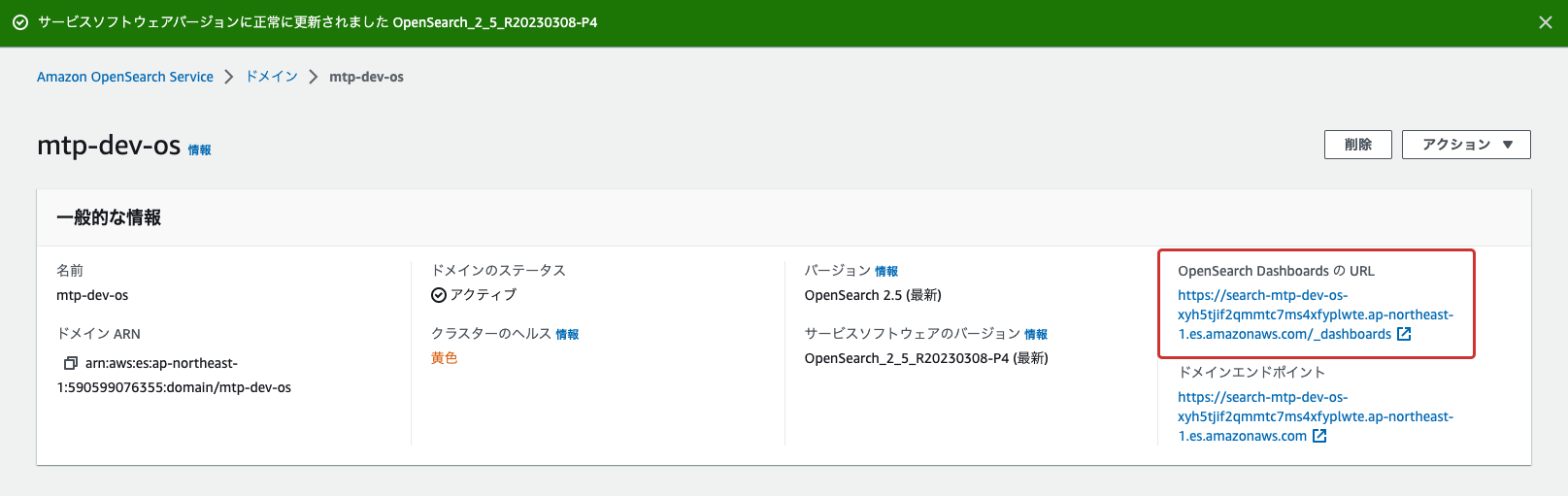Click the アクティブ status check icon
This screenshot has height=496, width=1568.
pyautogui.click(x=439, y=295)
